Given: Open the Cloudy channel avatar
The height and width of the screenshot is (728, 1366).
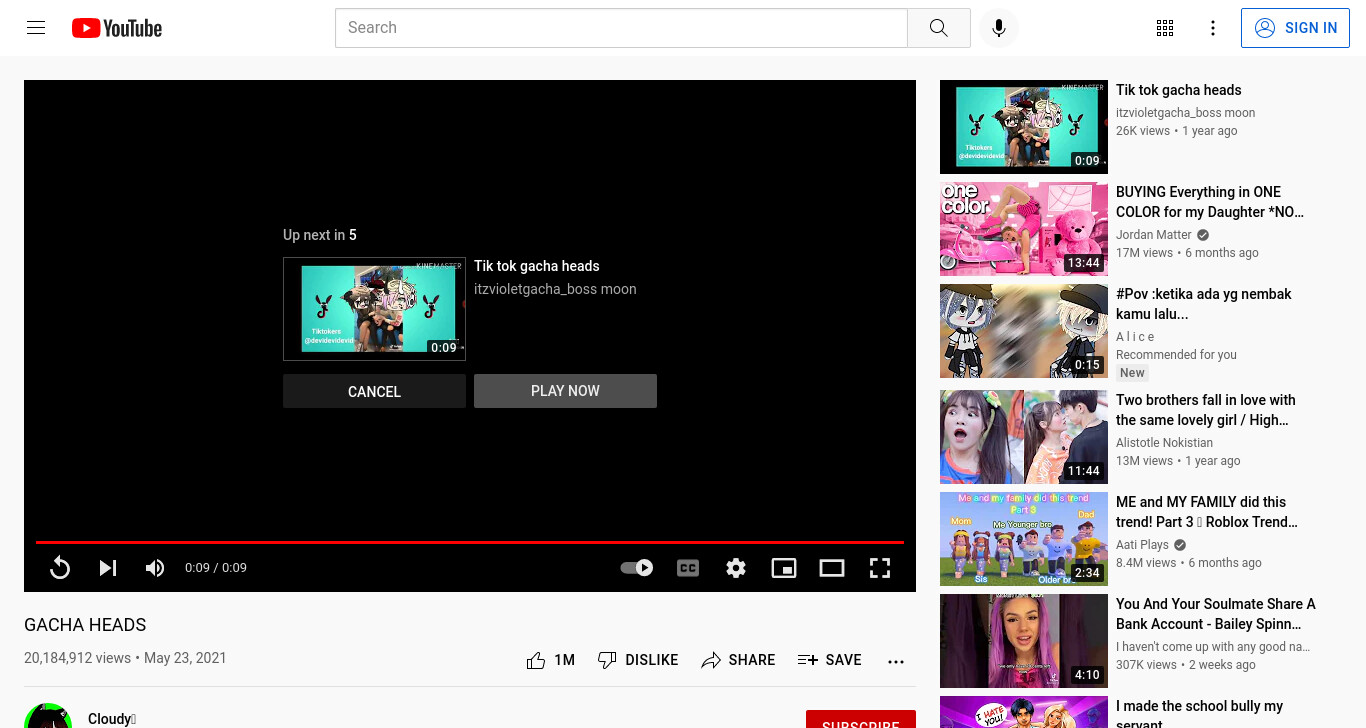Looking at the screenshot, I should pyautogui.click(x=48, y=716).
